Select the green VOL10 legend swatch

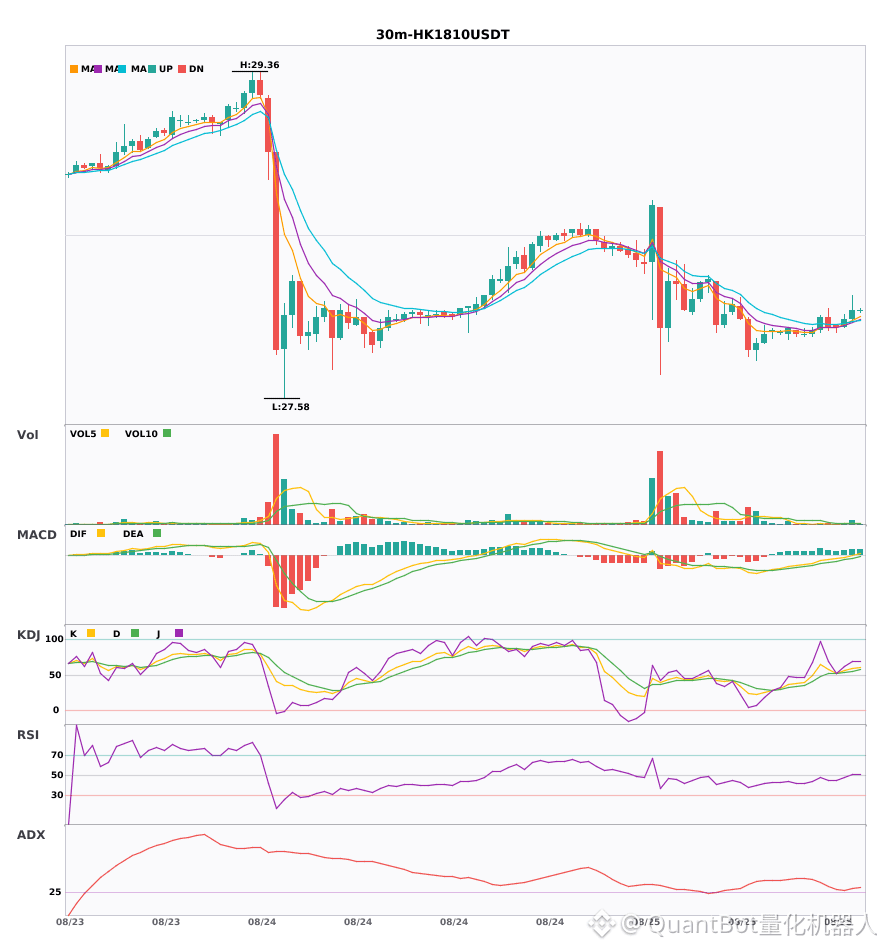click(167, 433)
